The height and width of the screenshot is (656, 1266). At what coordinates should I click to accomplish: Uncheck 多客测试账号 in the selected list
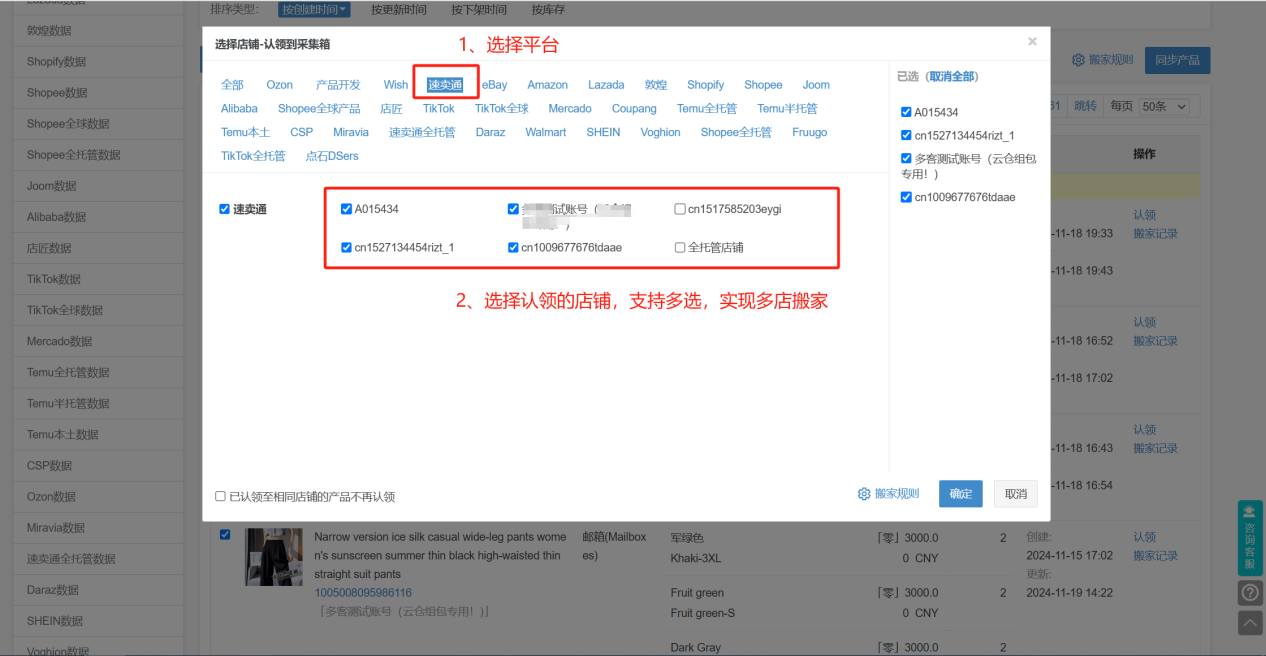pos(906,158)
